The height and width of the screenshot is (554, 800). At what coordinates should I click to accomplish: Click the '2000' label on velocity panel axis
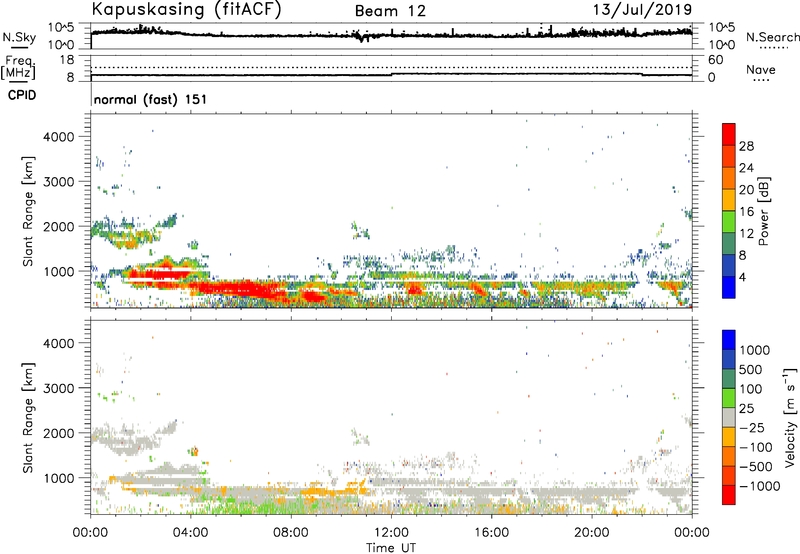(58, 433)
